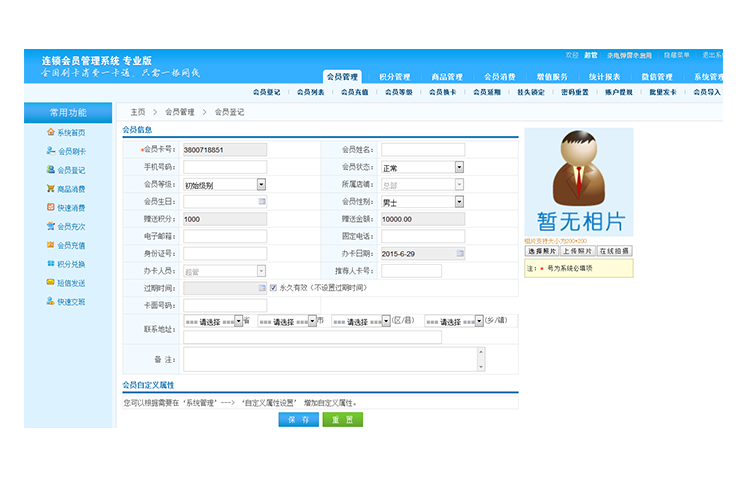The image size is (746, 477).
Task: Click the 积分兑换 sidebar icon
Action: click(51, 264)
